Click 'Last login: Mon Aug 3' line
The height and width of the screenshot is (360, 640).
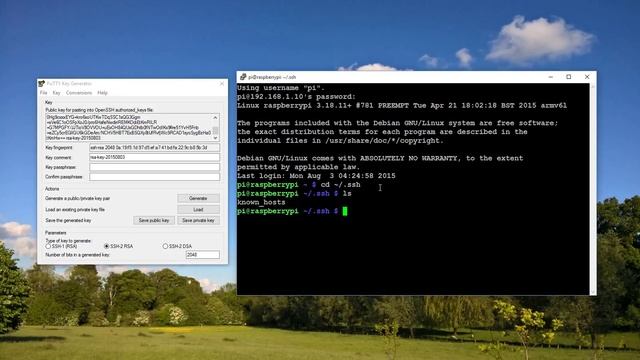(316, 176)
